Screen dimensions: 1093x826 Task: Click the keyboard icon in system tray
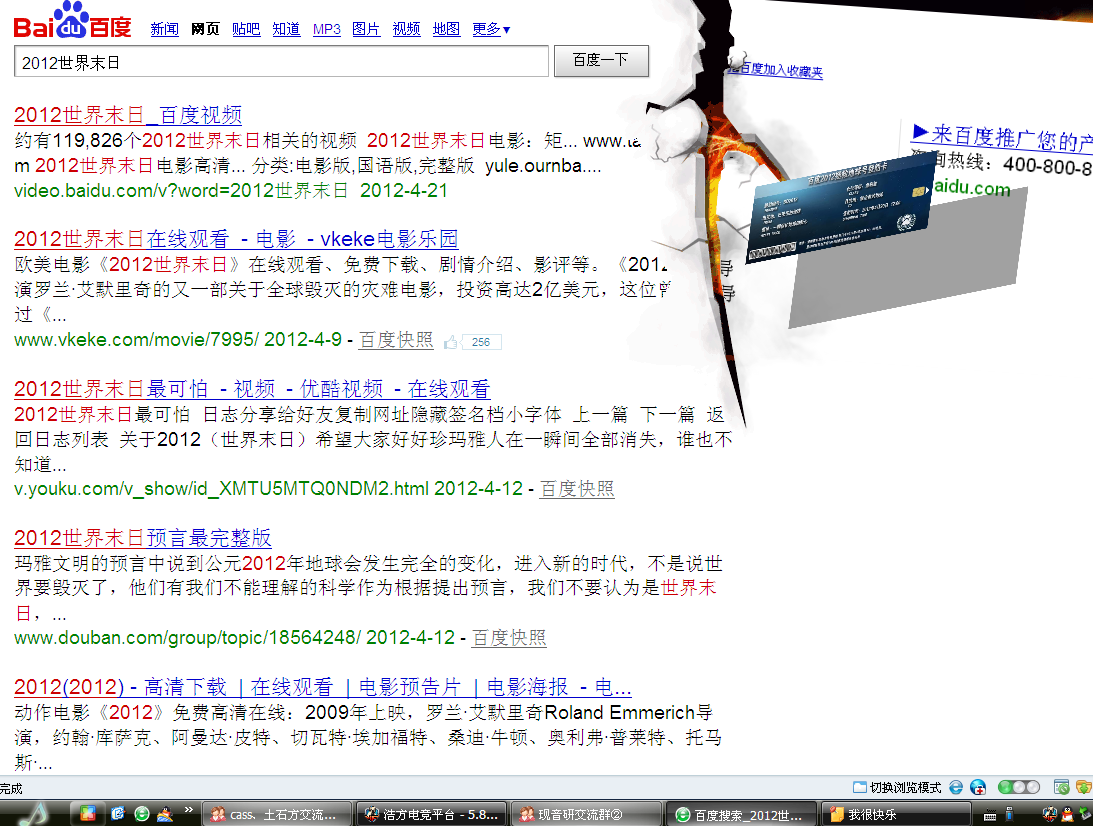(990, 815)
